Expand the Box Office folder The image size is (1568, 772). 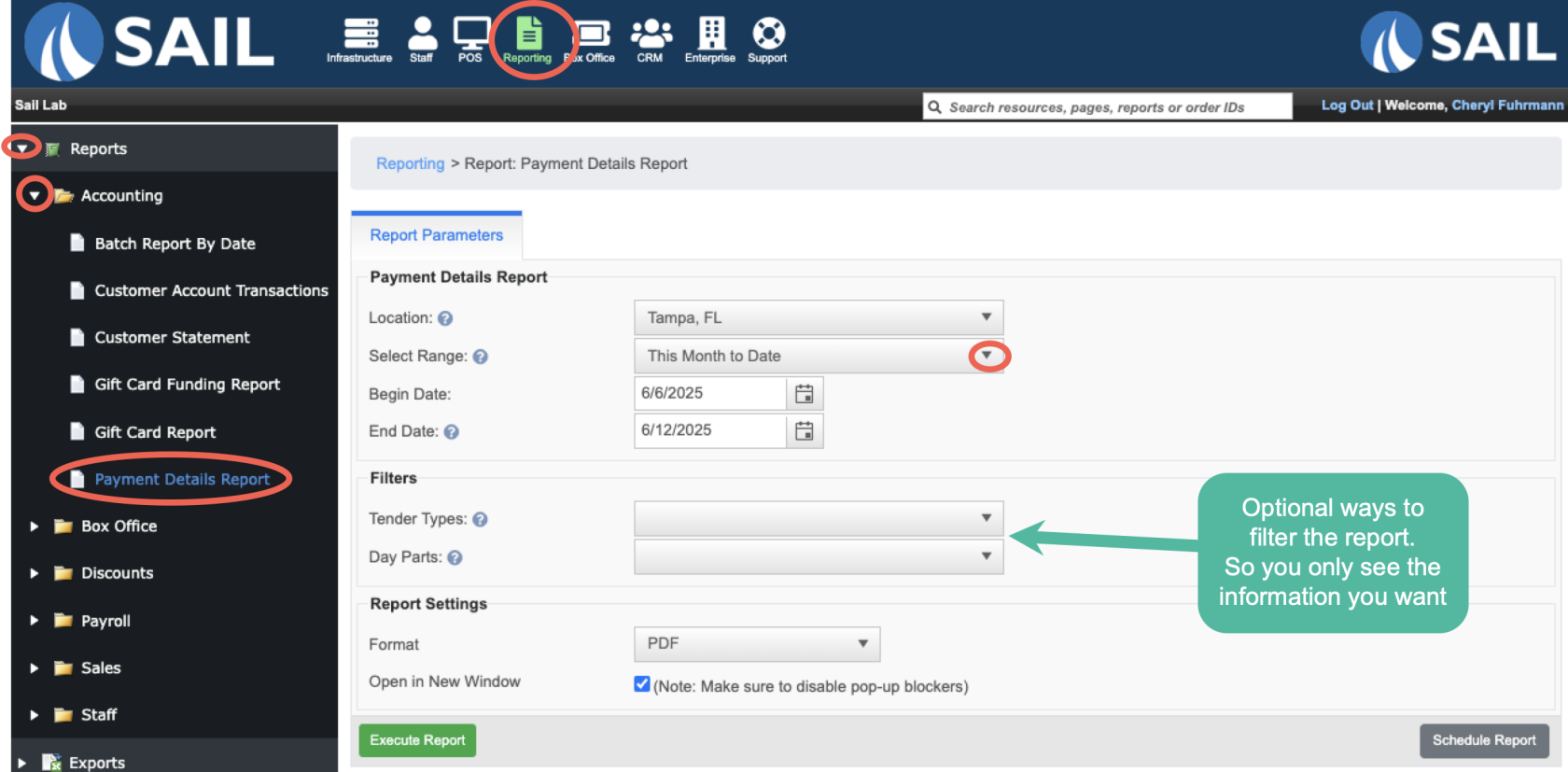(x=34, y=526)
